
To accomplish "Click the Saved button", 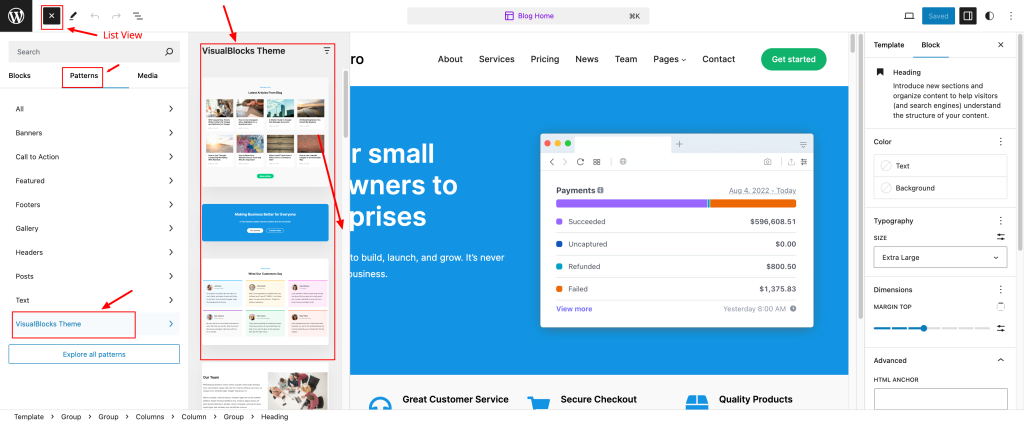I will point(938,16).
